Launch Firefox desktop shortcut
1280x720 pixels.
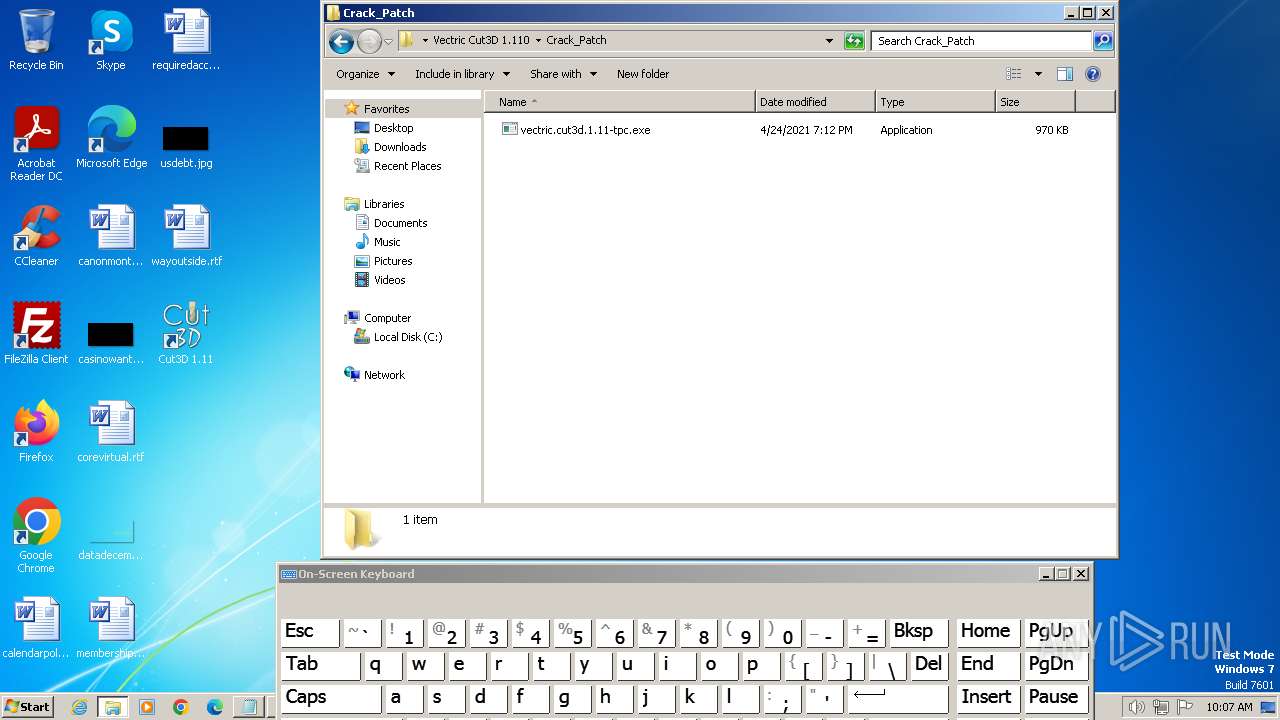click(x=36, y=432)
